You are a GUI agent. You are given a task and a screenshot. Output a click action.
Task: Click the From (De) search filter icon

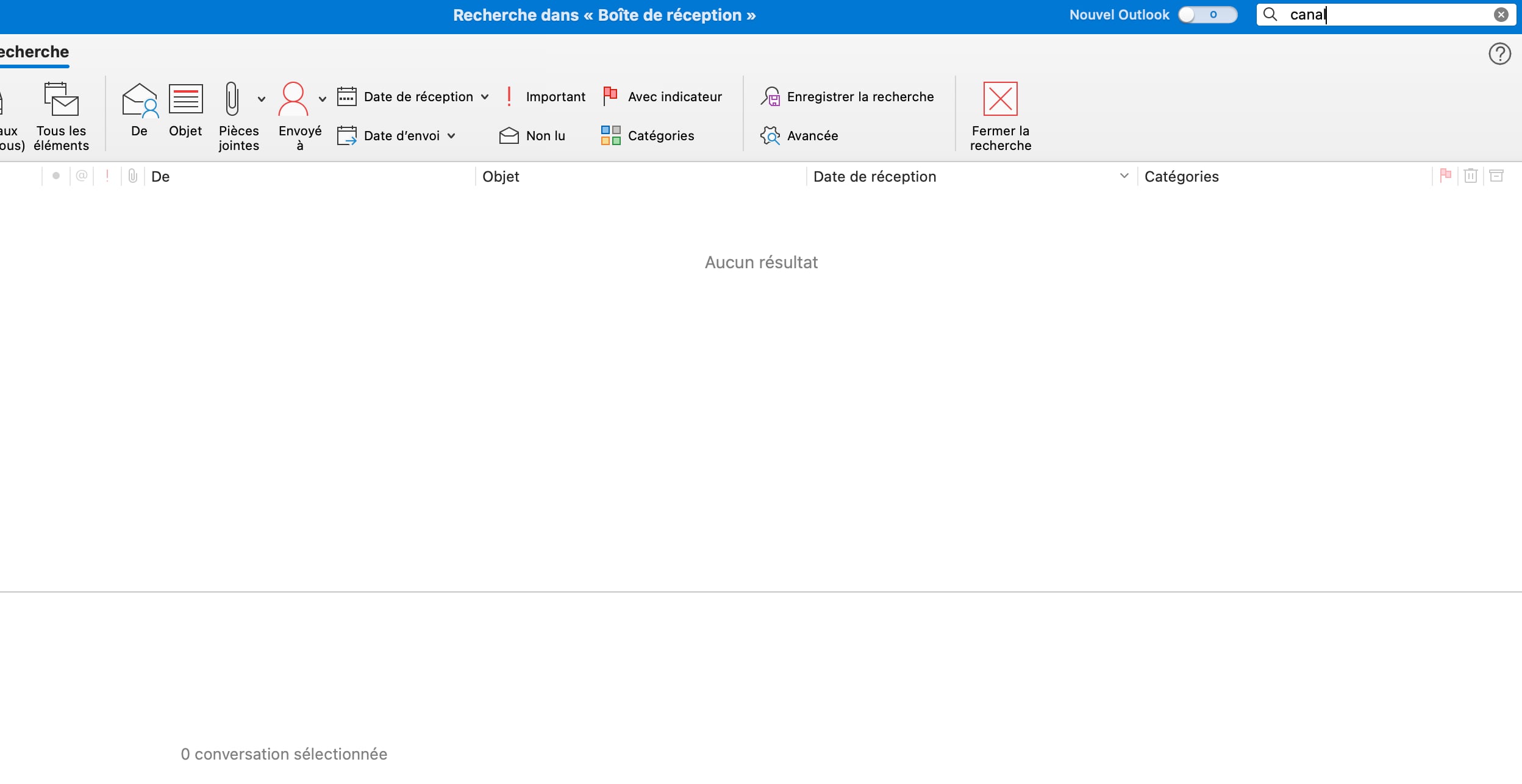140,100
